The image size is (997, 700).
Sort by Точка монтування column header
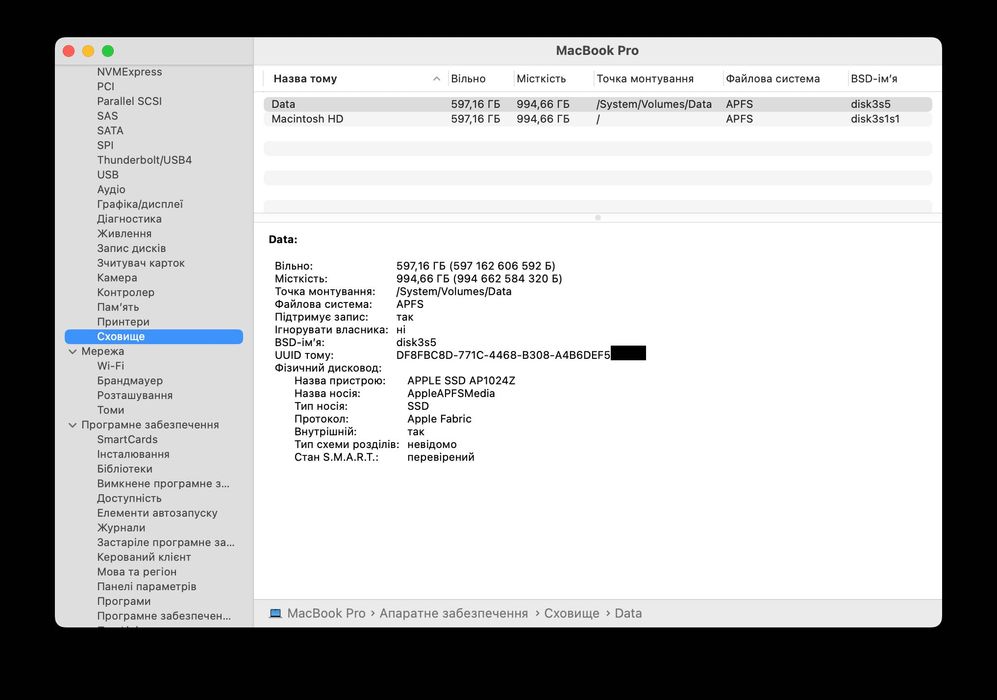(x=645, y=79)
